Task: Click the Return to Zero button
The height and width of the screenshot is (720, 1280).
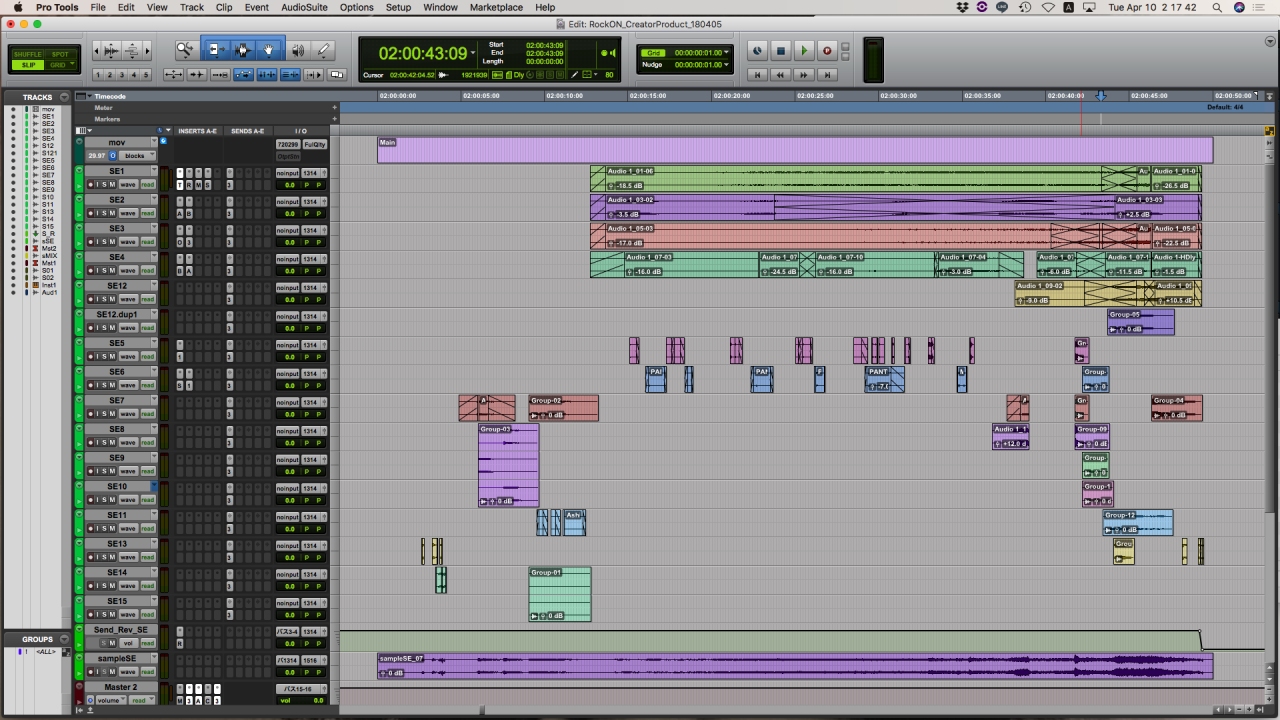Action: (758, 74)
